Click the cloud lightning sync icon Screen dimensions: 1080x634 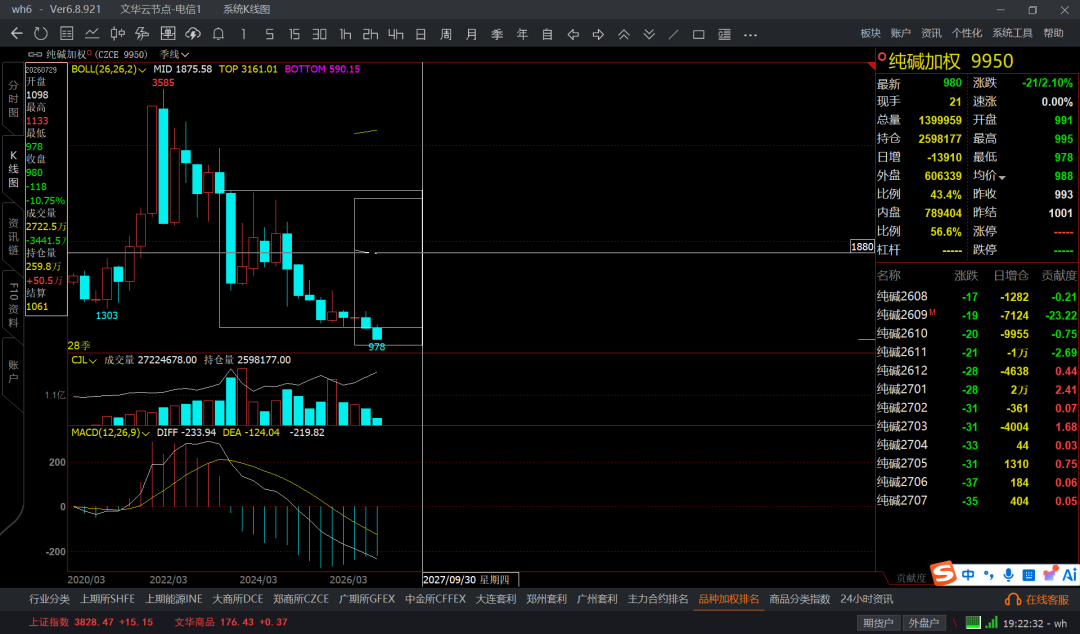193,34
